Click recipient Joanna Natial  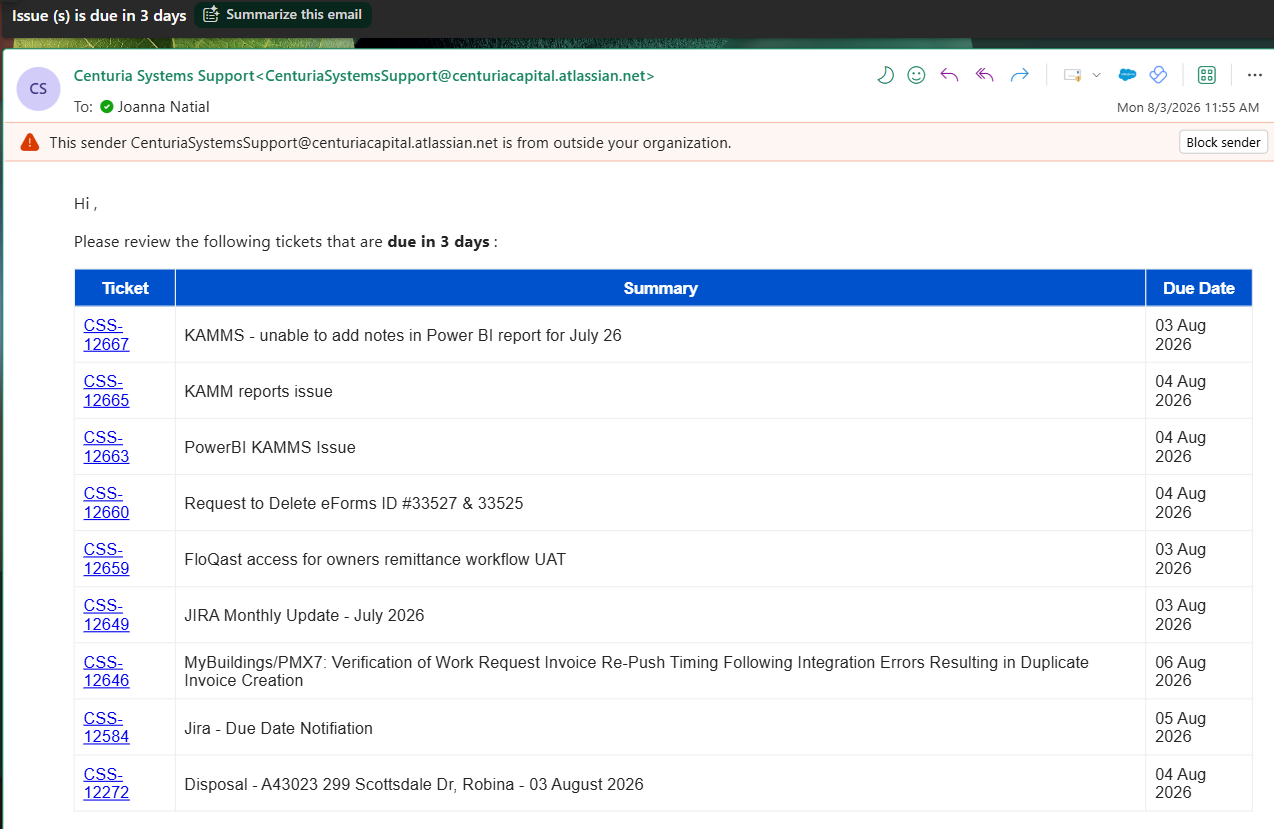(164, 106)
